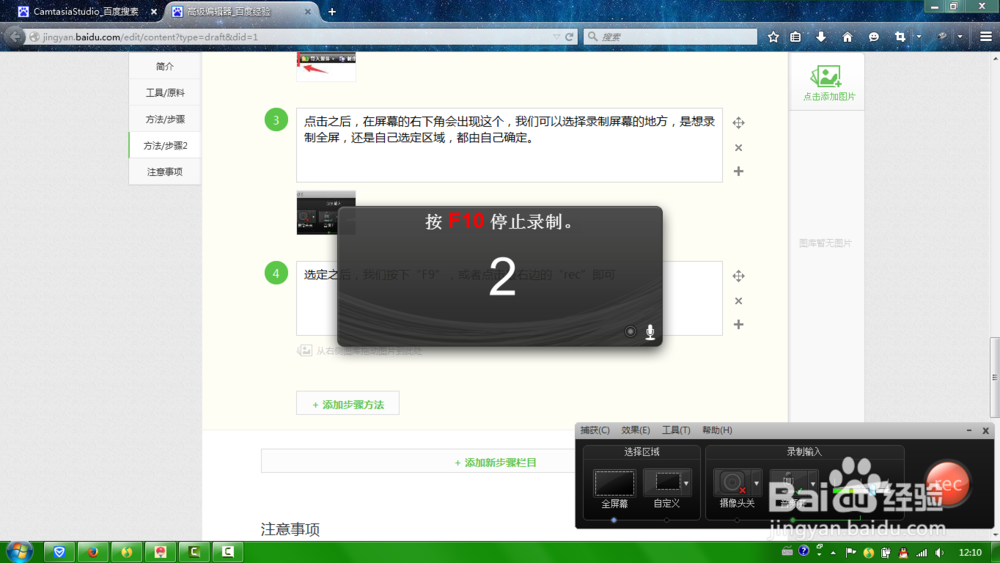Image resolution: width=1000 pixels, height=563 pixels.
Task: Toggle the webcam camera off icon
Action: click(x=732, y=483)
